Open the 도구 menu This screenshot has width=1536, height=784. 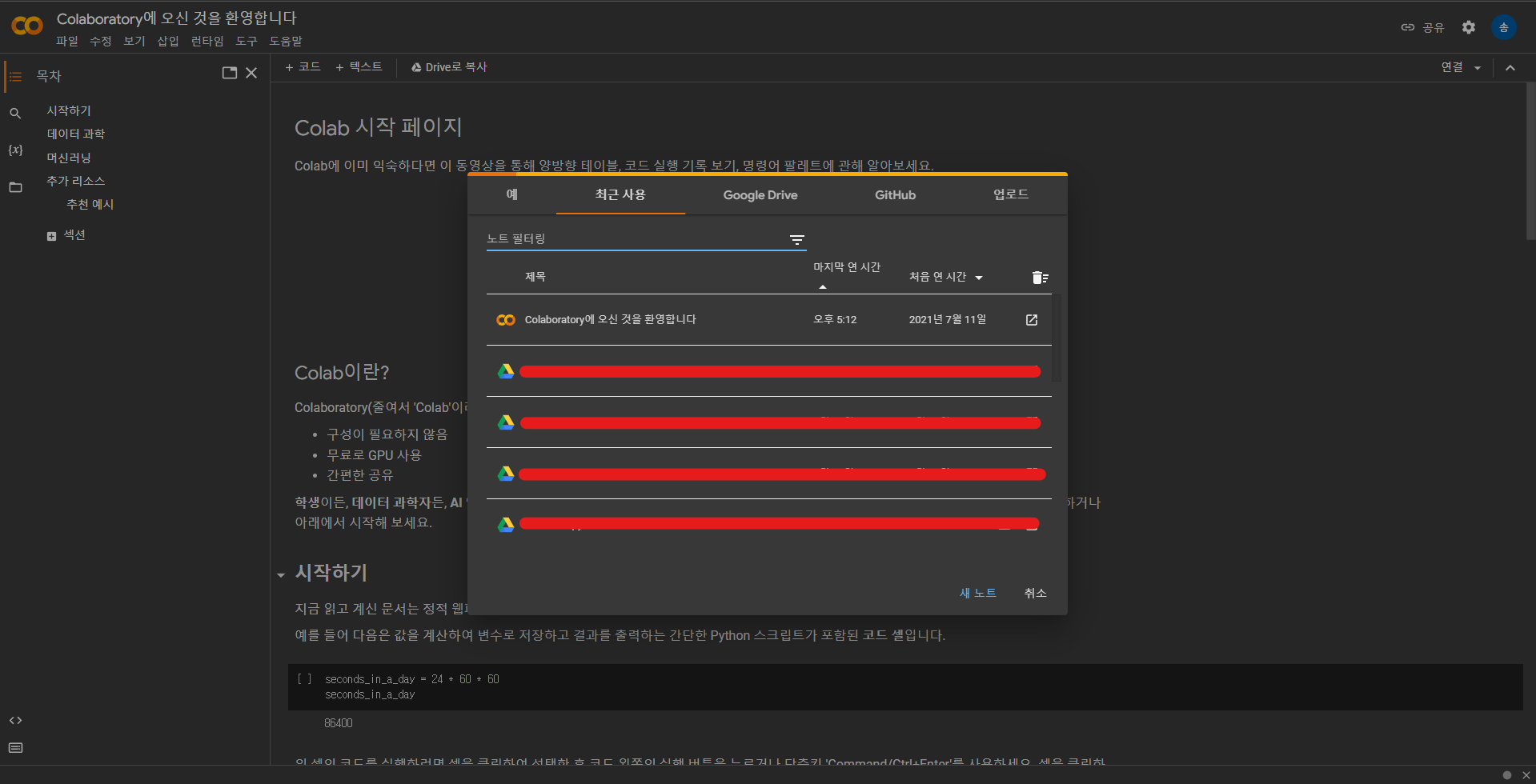(x=247, y=41)
